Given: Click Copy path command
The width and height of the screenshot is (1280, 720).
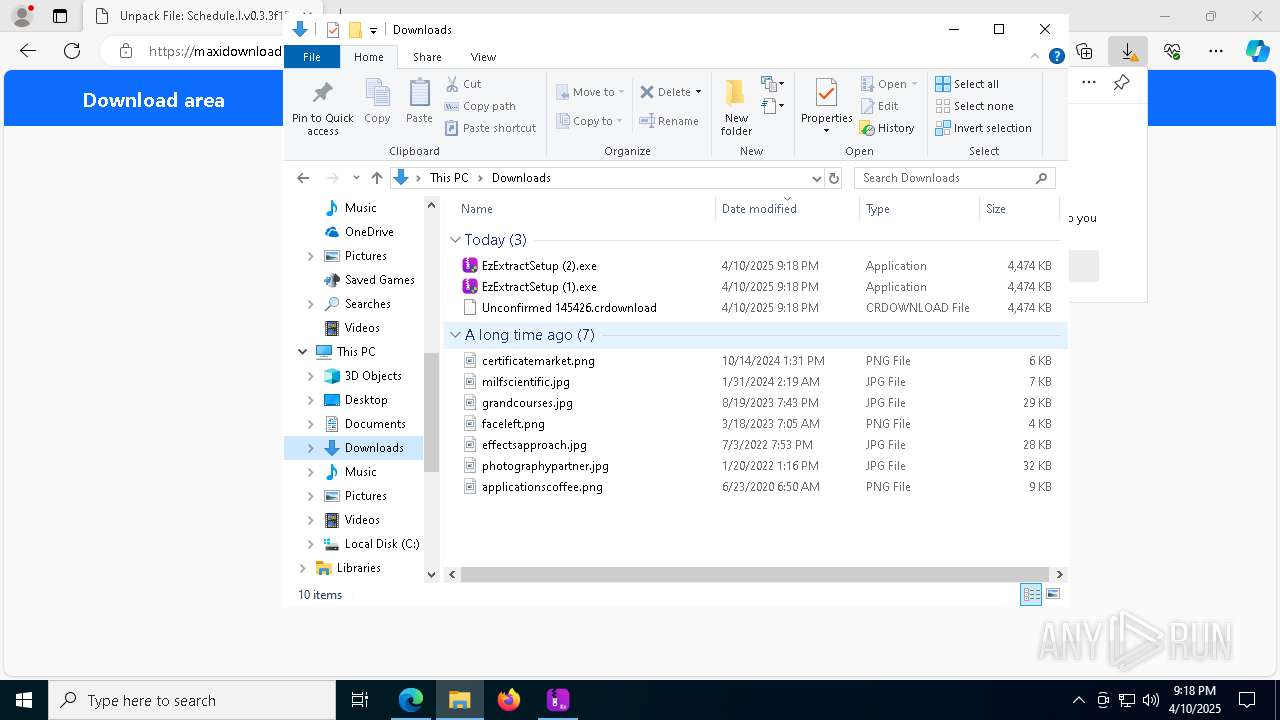Looking at the screenshot, I should point(480,106).
